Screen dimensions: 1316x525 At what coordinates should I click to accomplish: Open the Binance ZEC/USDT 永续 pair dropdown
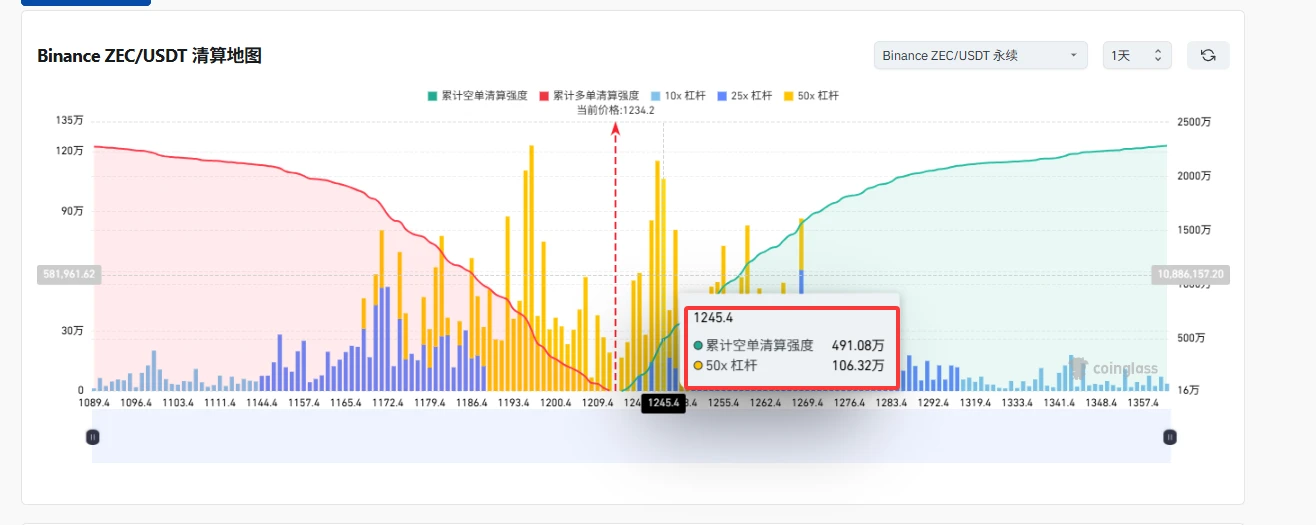[980, 56]
